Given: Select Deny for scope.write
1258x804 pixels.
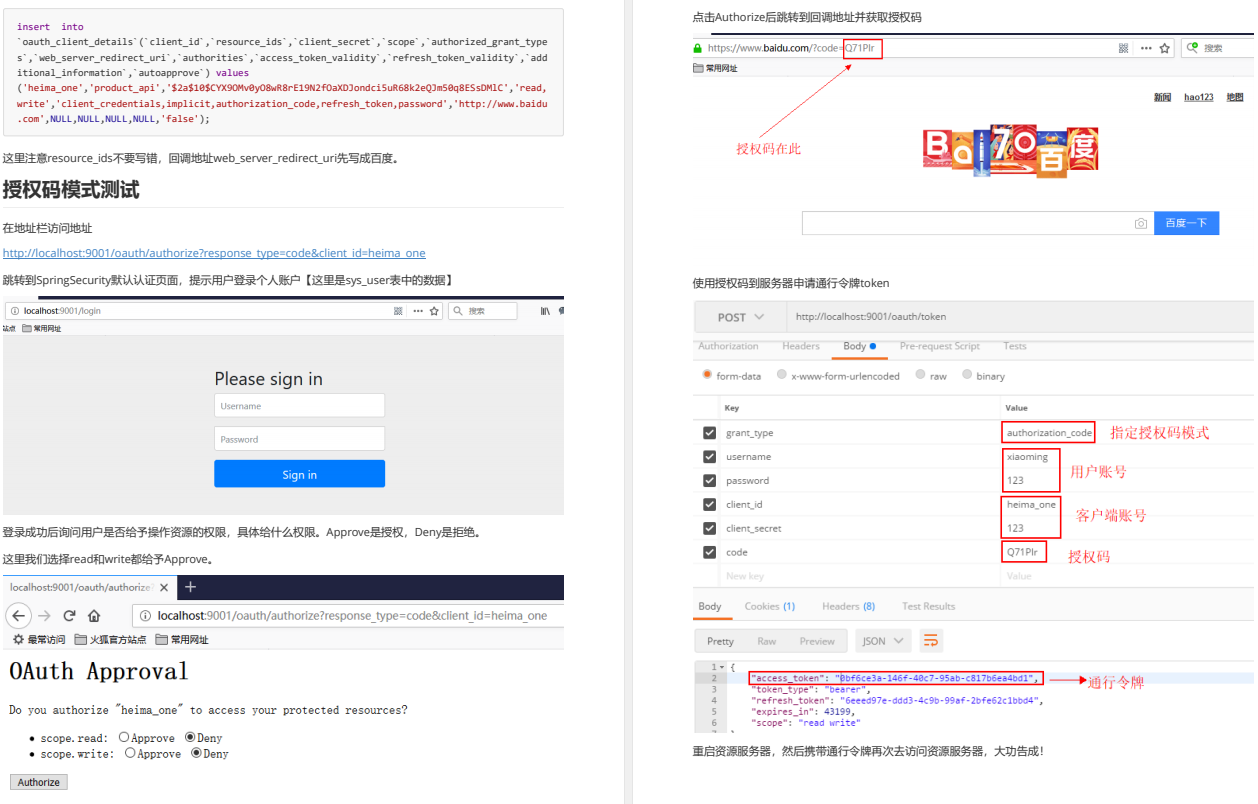Looking at the screenshot, I should point(196,753).
